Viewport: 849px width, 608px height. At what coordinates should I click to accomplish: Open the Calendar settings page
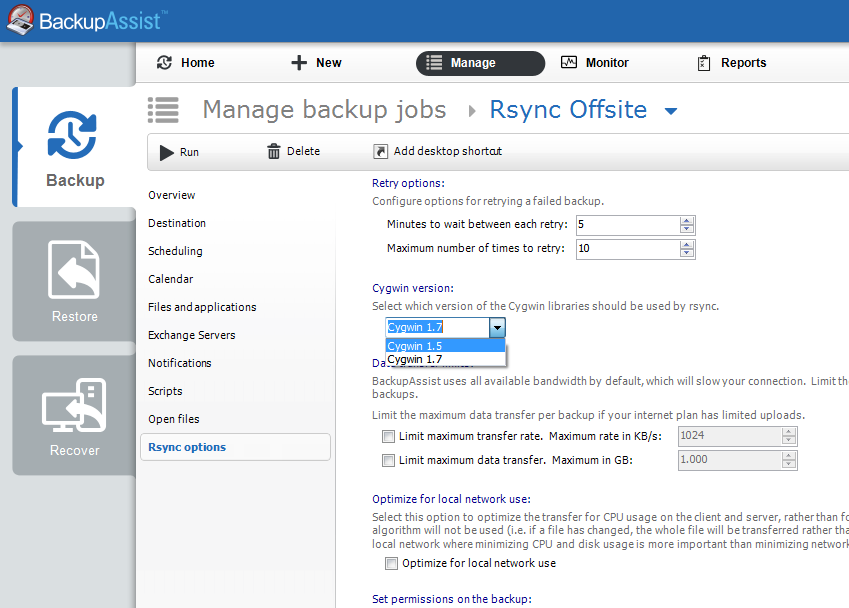click(171, 279)
